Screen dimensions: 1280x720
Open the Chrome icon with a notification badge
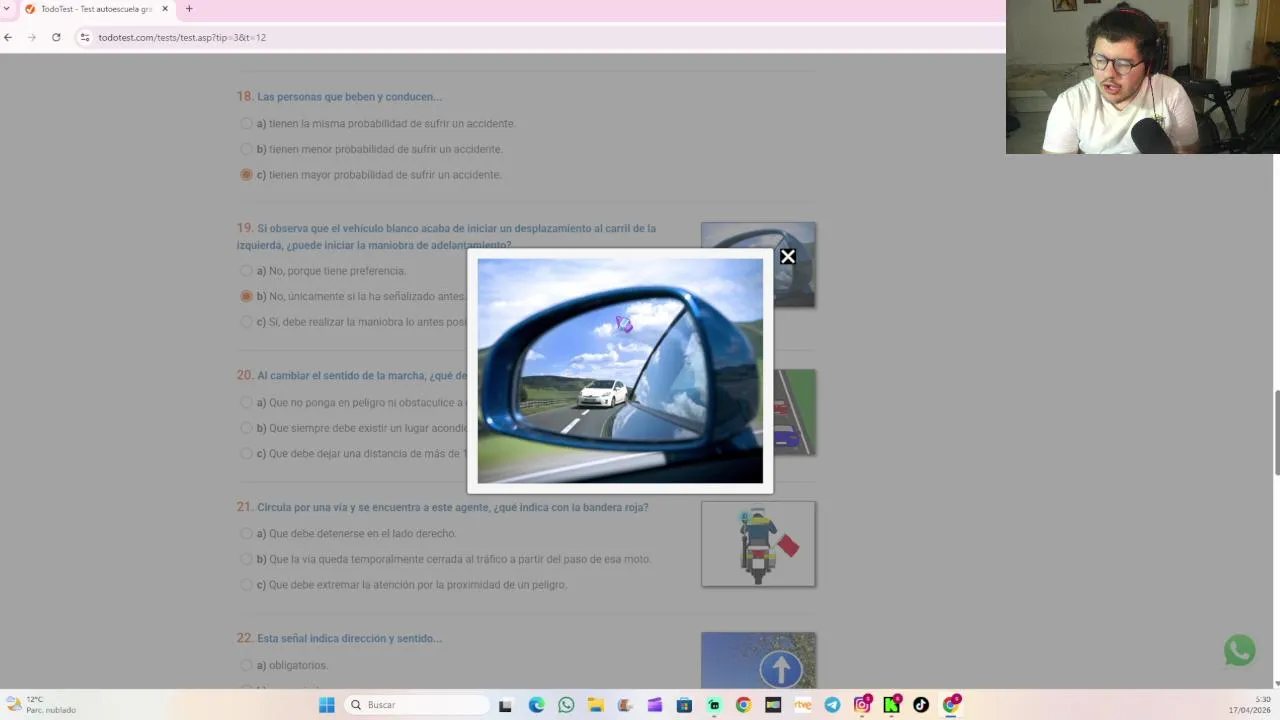951,705
